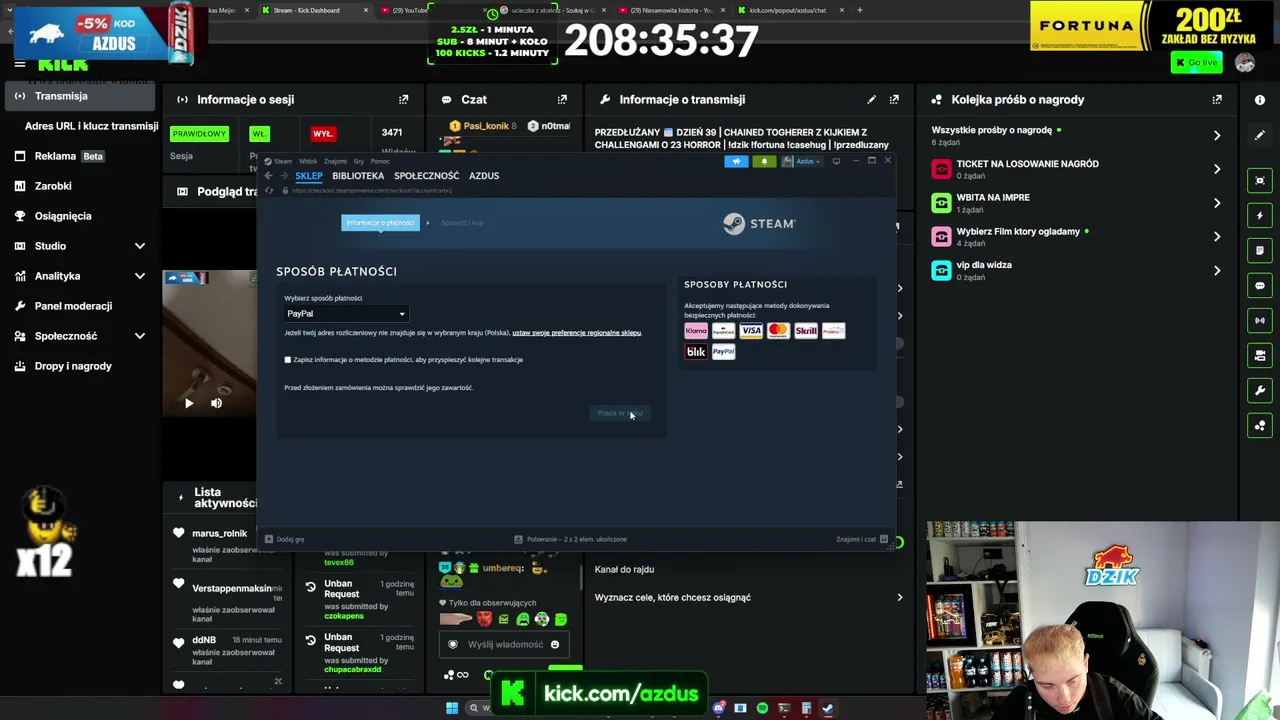The image size is (1280, 720).
Task: Pop out the Czat panel
Action: [x=562, y=100]
